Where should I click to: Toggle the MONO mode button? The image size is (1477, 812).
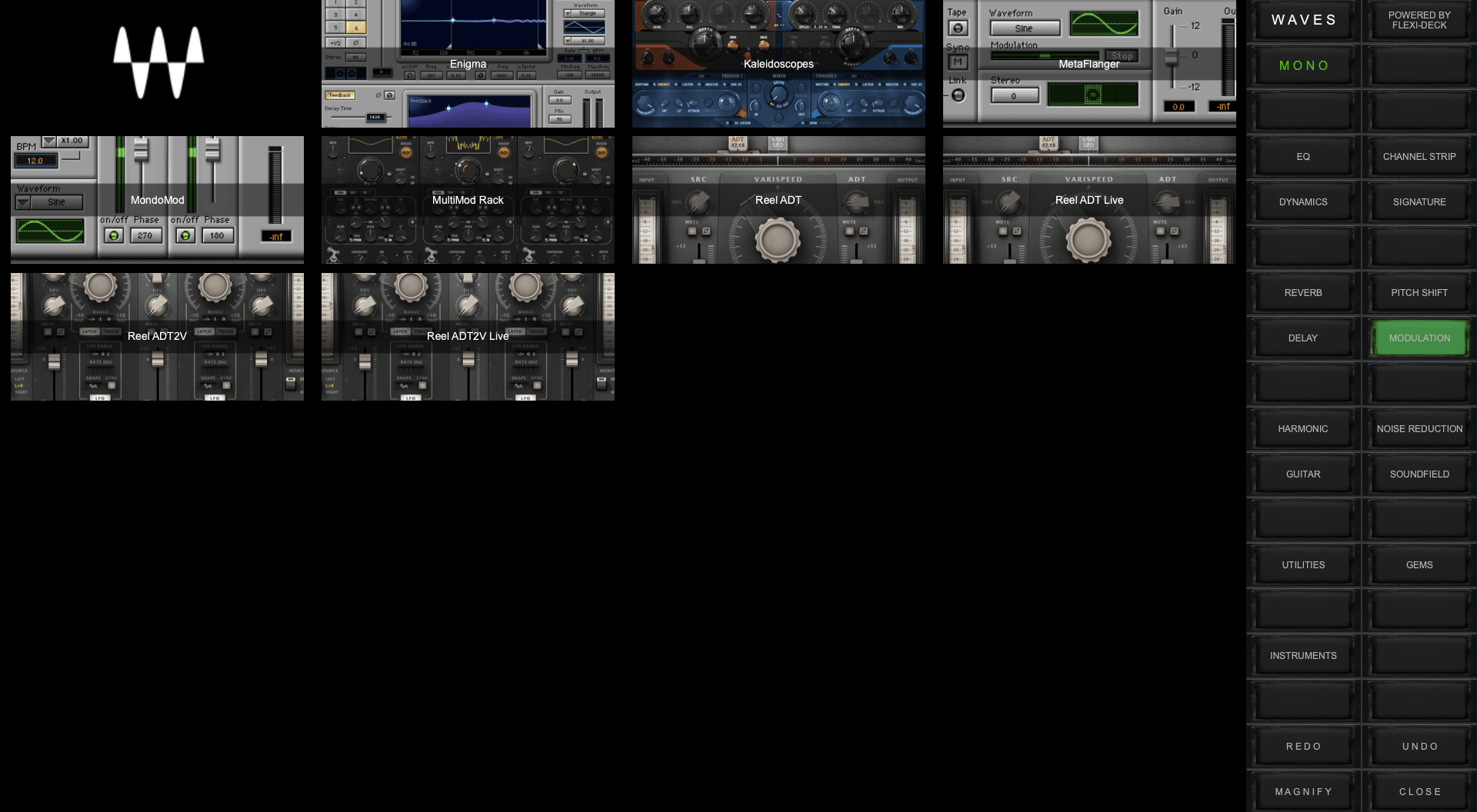(1303, 66)
